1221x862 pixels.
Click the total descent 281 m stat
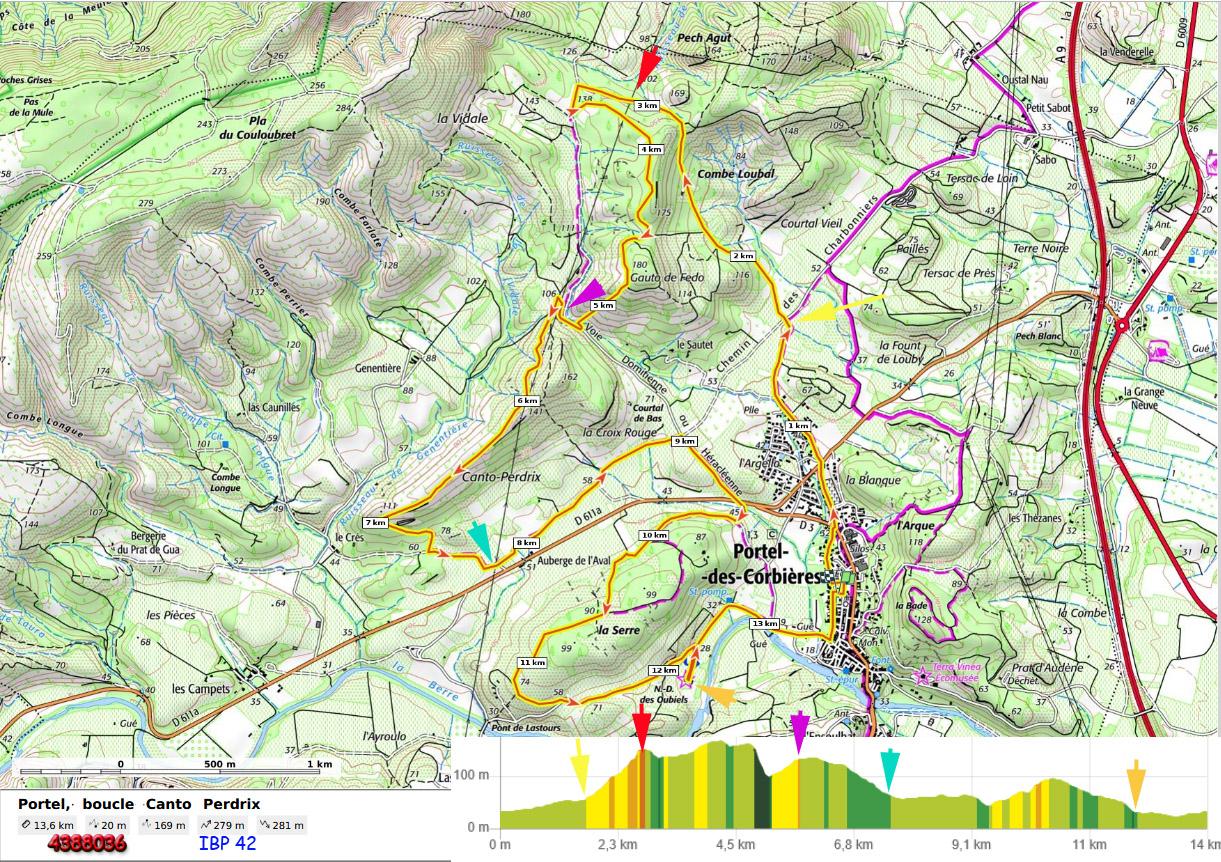click(x=281, y=825)
